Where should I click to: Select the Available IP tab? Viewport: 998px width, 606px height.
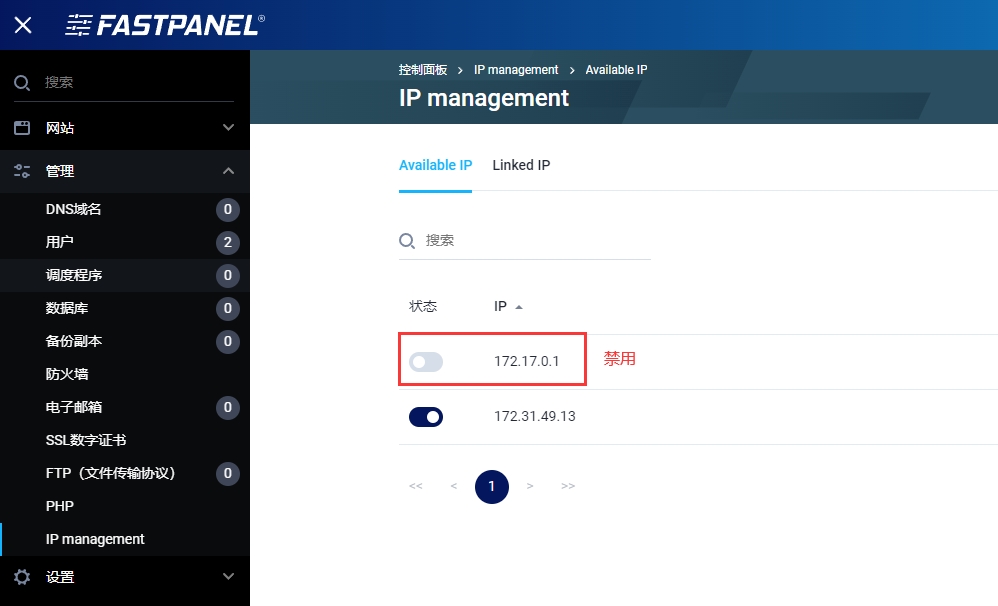[x=435, y=165]
